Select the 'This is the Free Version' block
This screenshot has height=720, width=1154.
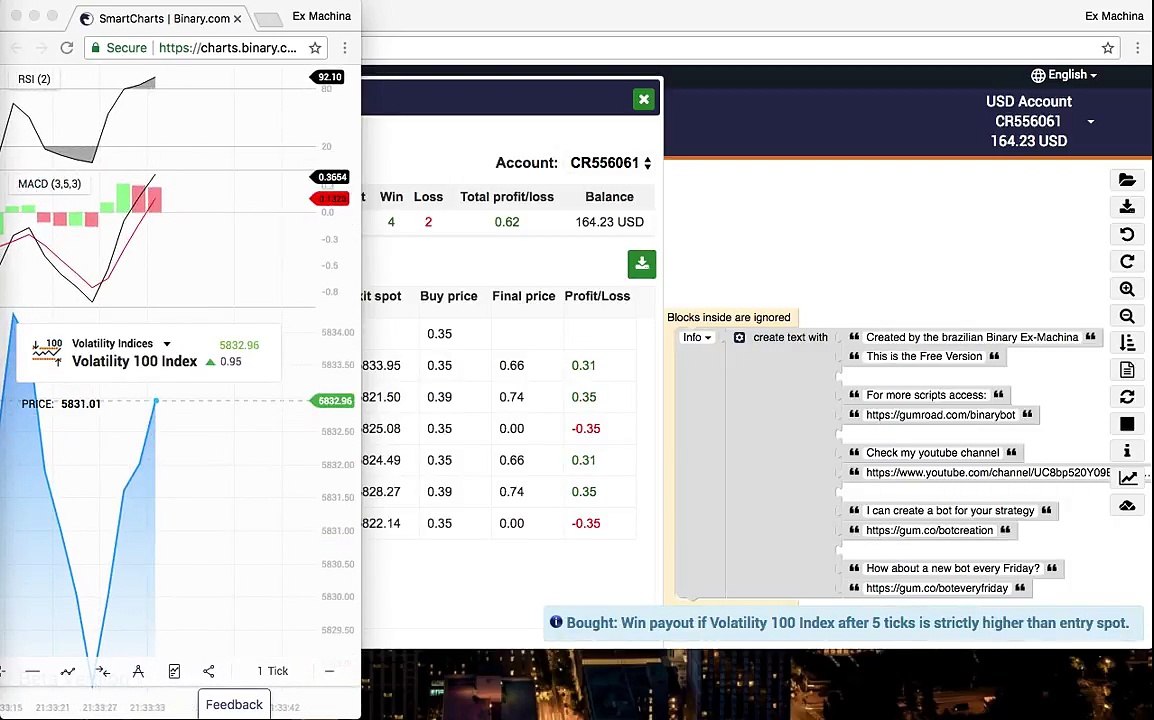(x=924, y=356)
